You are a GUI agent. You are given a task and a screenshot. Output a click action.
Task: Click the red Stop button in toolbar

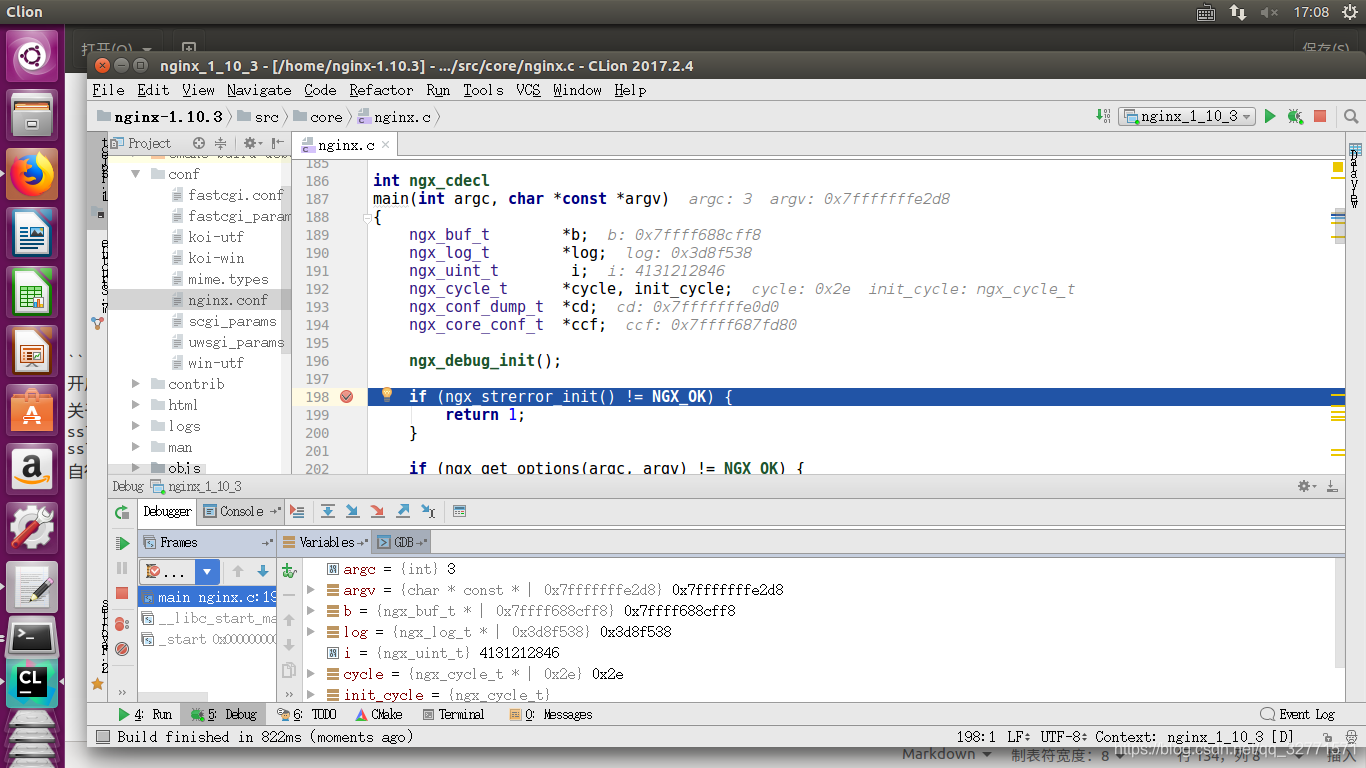pos(1320,116)
